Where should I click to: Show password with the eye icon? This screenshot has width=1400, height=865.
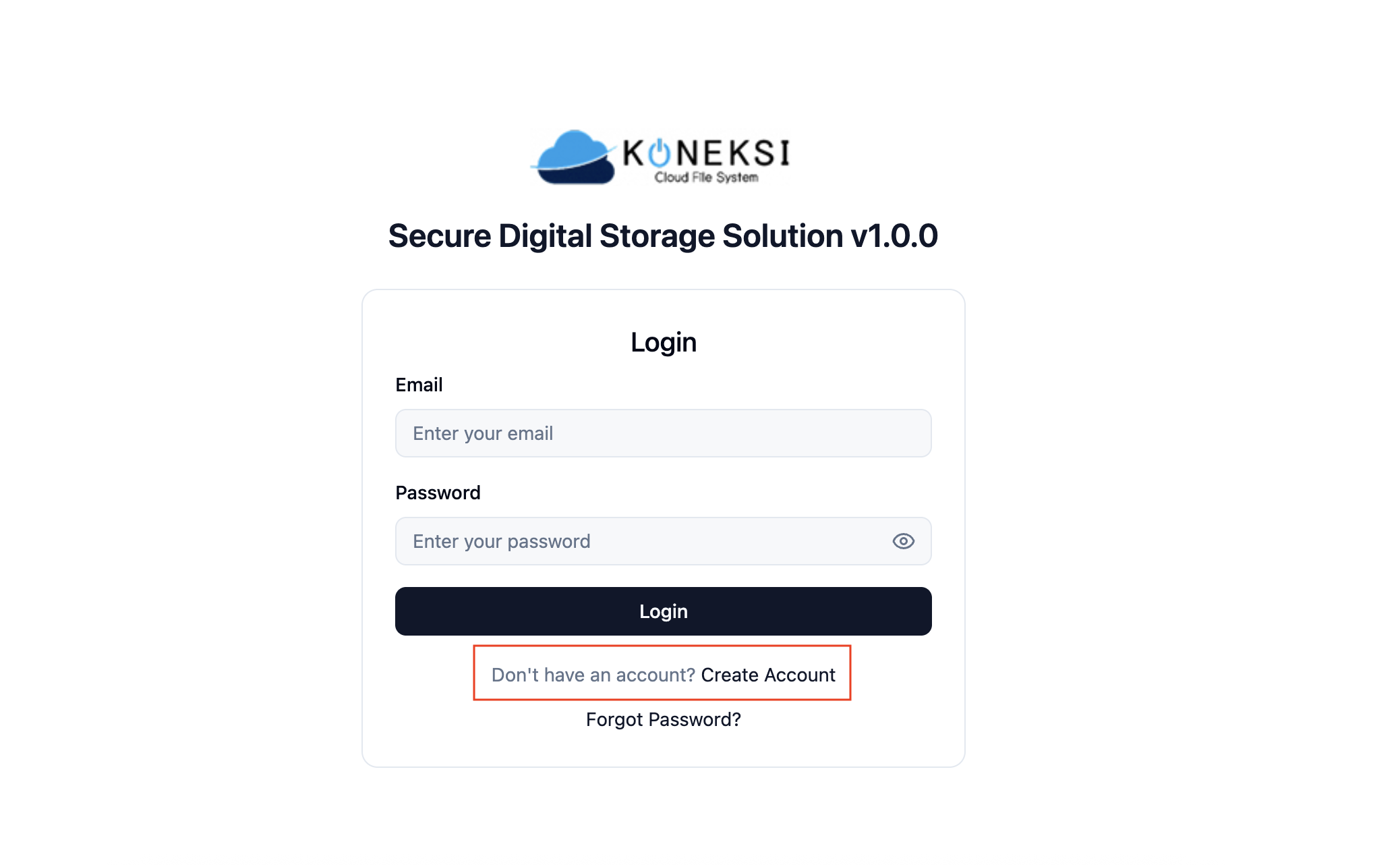903,541
